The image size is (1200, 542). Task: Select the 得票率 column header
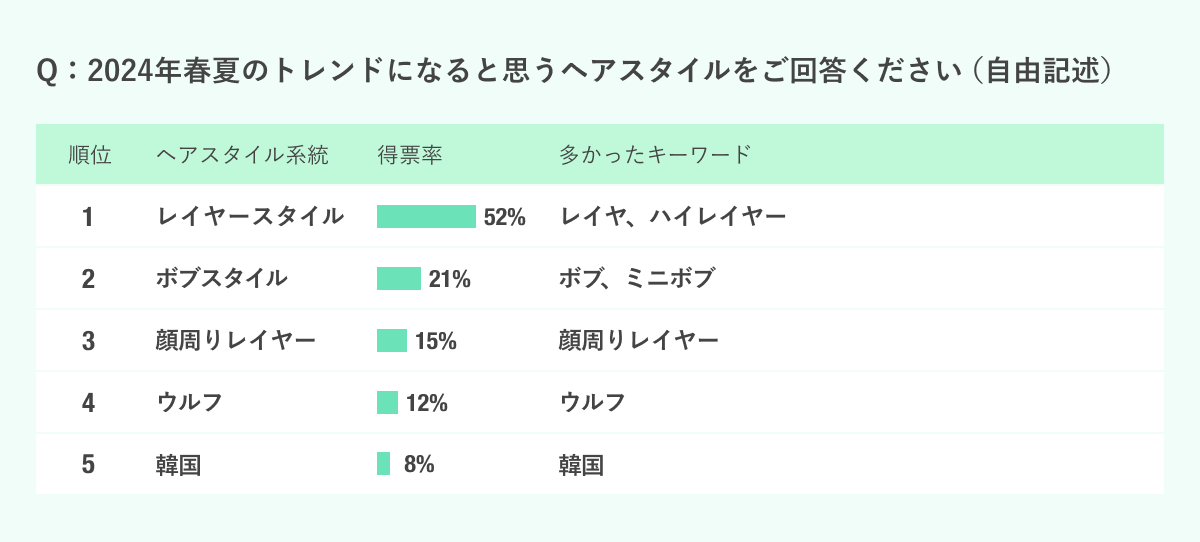pos(410,155)
